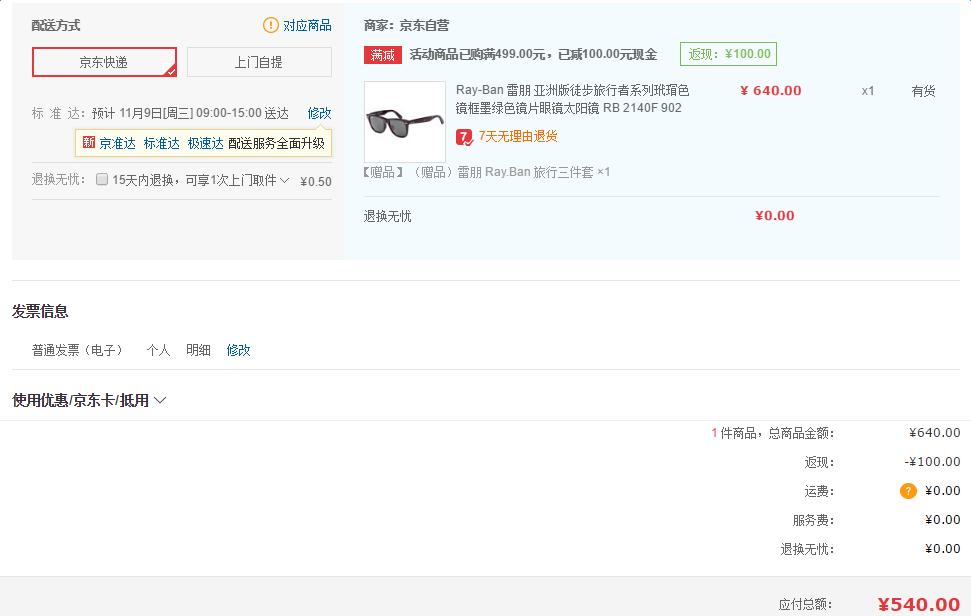Expand the 15天内退换 option chevron
The height and width of the screenshot is (616, 971).
pos(284,180)
